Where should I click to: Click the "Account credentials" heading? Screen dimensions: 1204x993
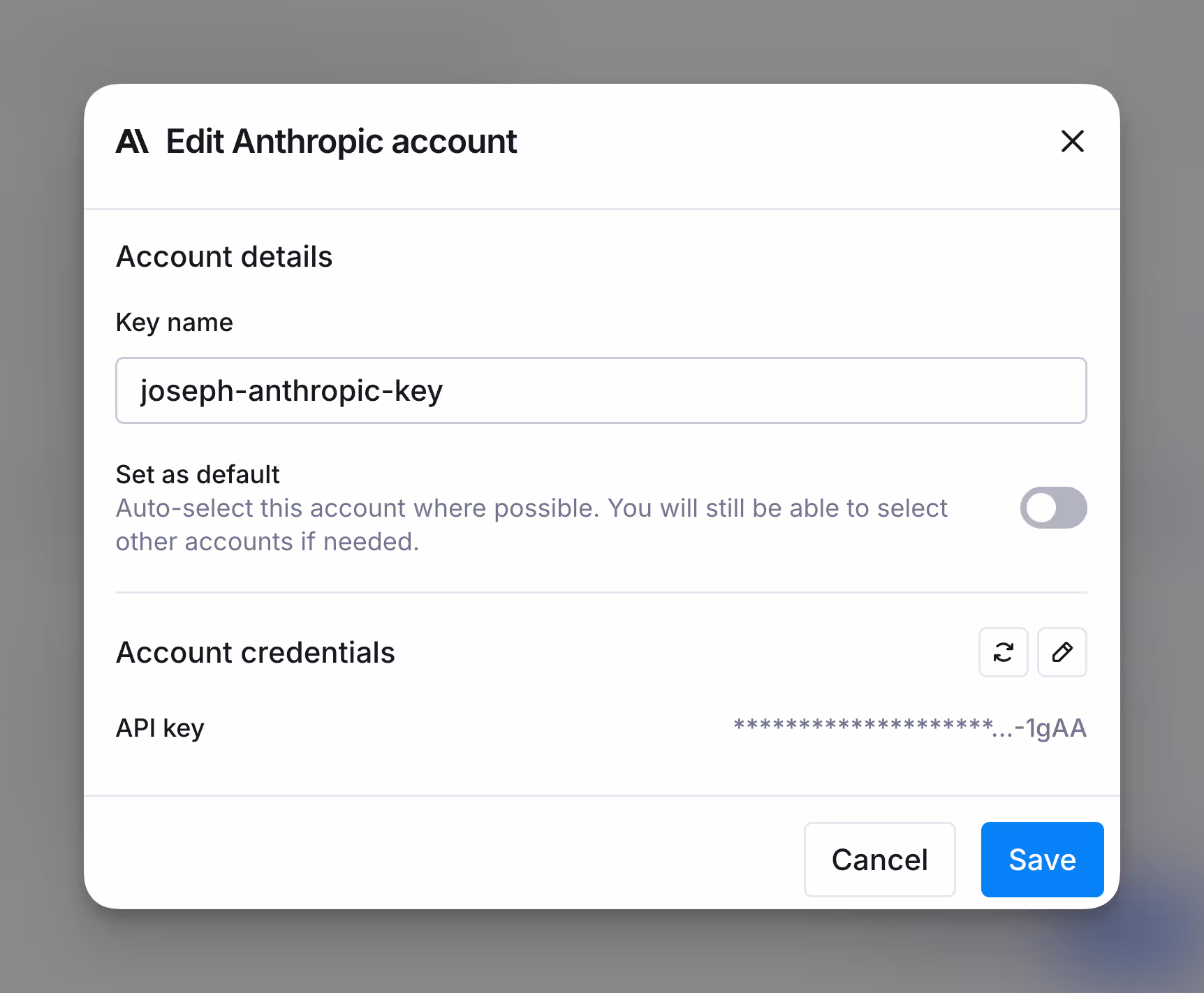[x=256, y=652]
